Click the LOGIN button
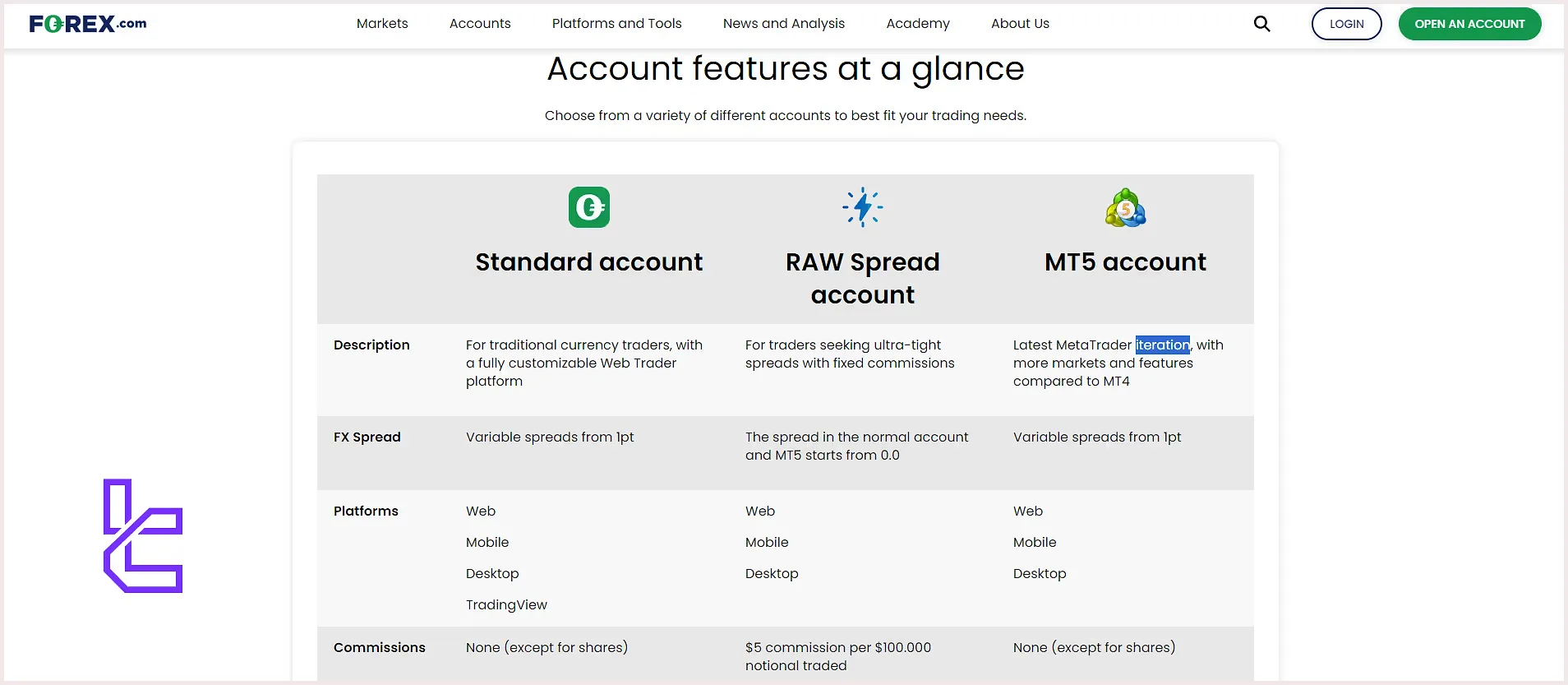1568x685 pixels. point(1347,24)
